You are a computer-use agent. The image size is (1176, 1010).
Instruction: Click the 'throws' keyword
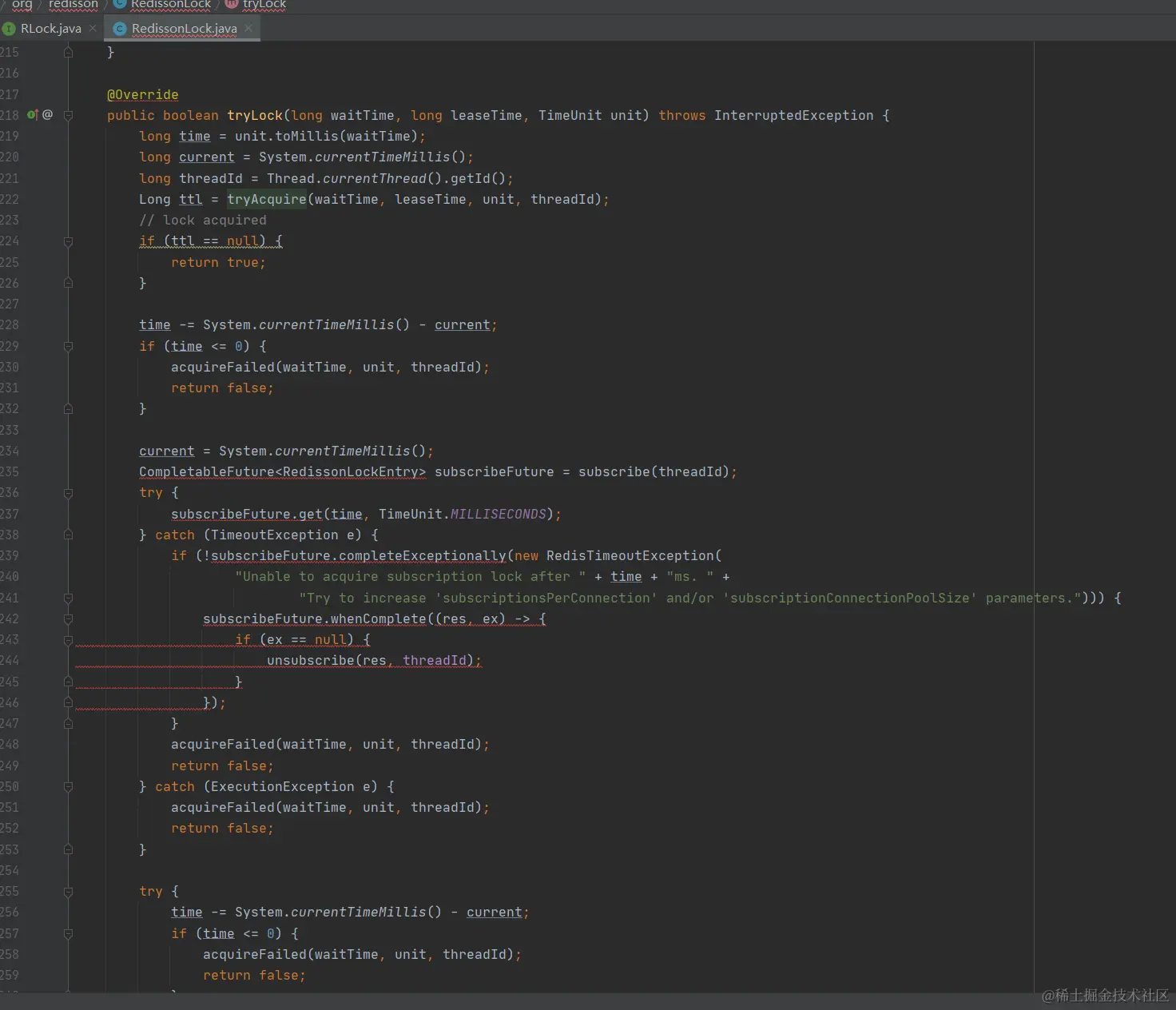tap(682, 115)
